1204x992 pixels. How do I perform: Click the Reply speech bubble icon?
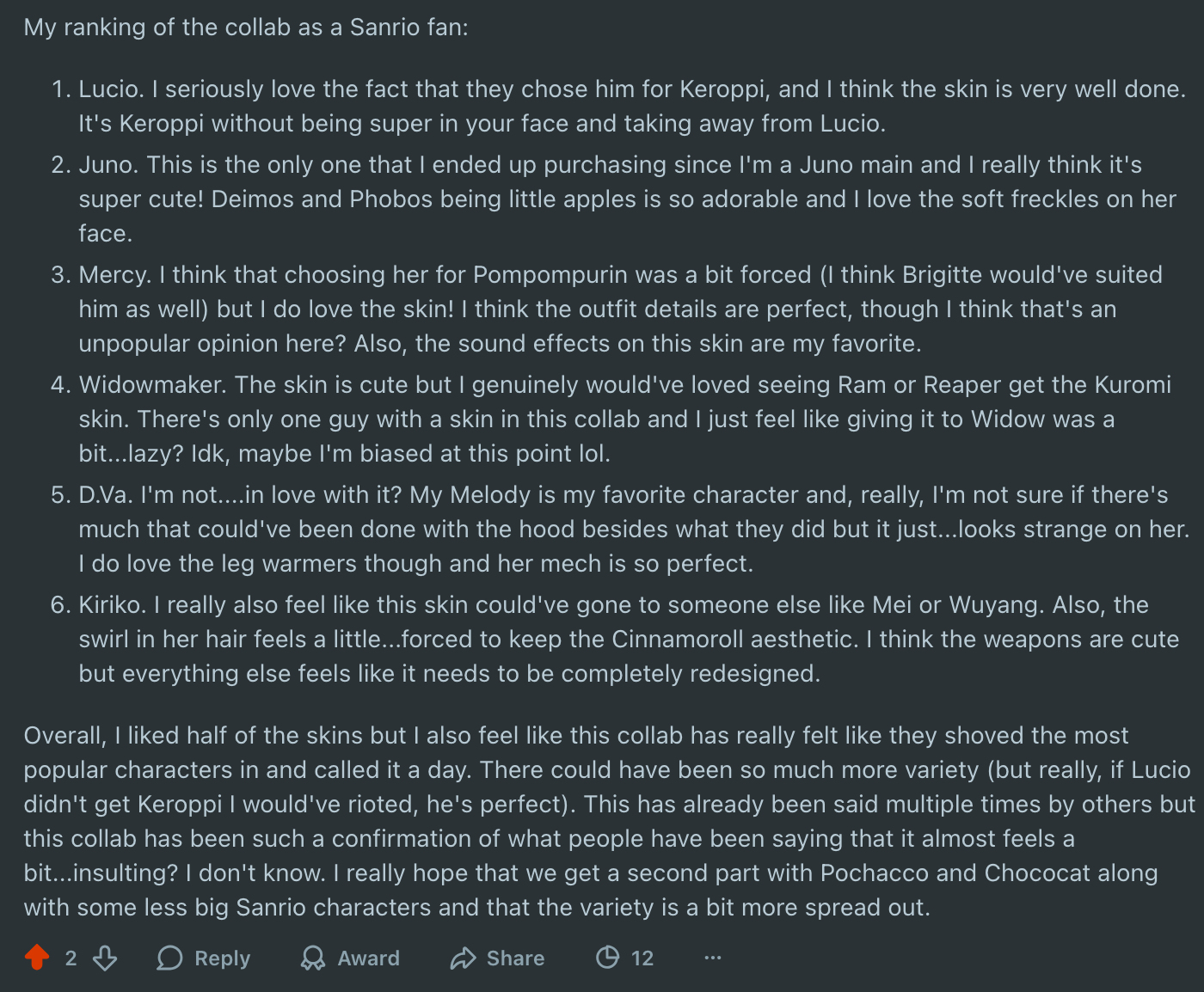170,958
